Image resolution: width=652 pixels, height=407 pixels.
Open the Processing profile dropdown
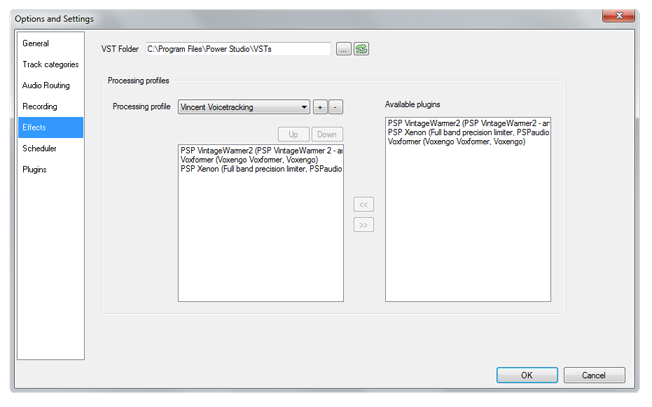pos(244,107)
